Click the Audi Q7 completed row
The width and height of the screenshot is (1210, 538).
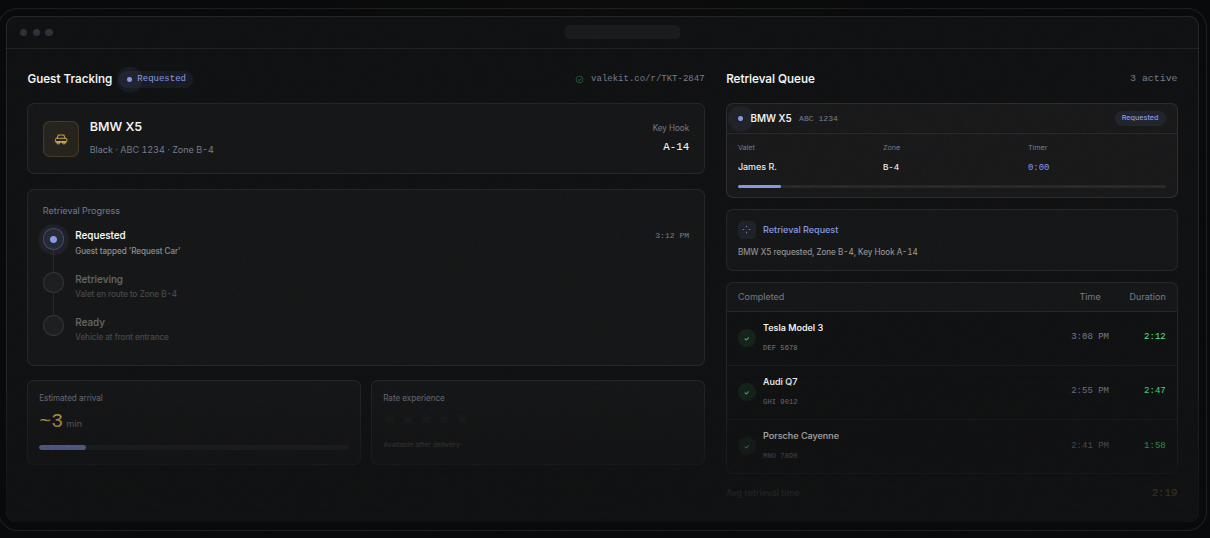(x=952, y=392)
